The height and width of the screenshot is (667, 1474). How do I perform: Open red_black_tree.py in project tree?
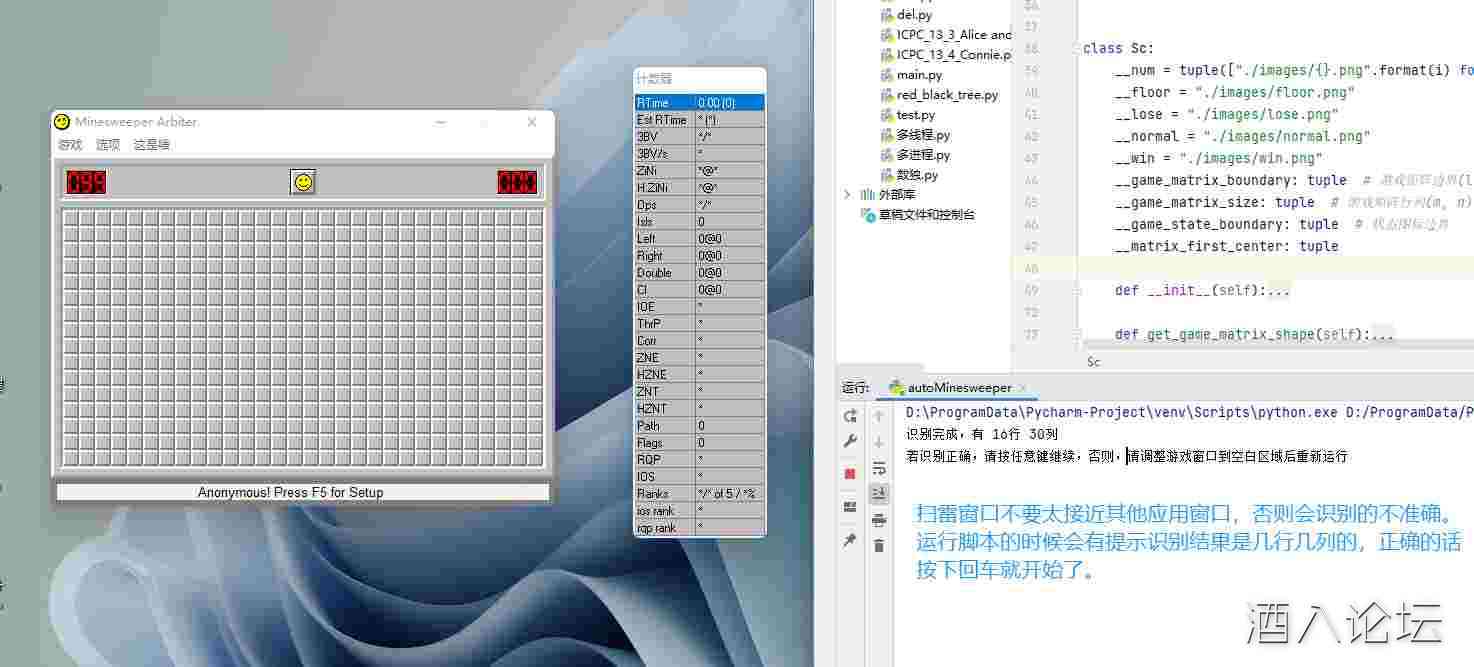coord(946,95)
